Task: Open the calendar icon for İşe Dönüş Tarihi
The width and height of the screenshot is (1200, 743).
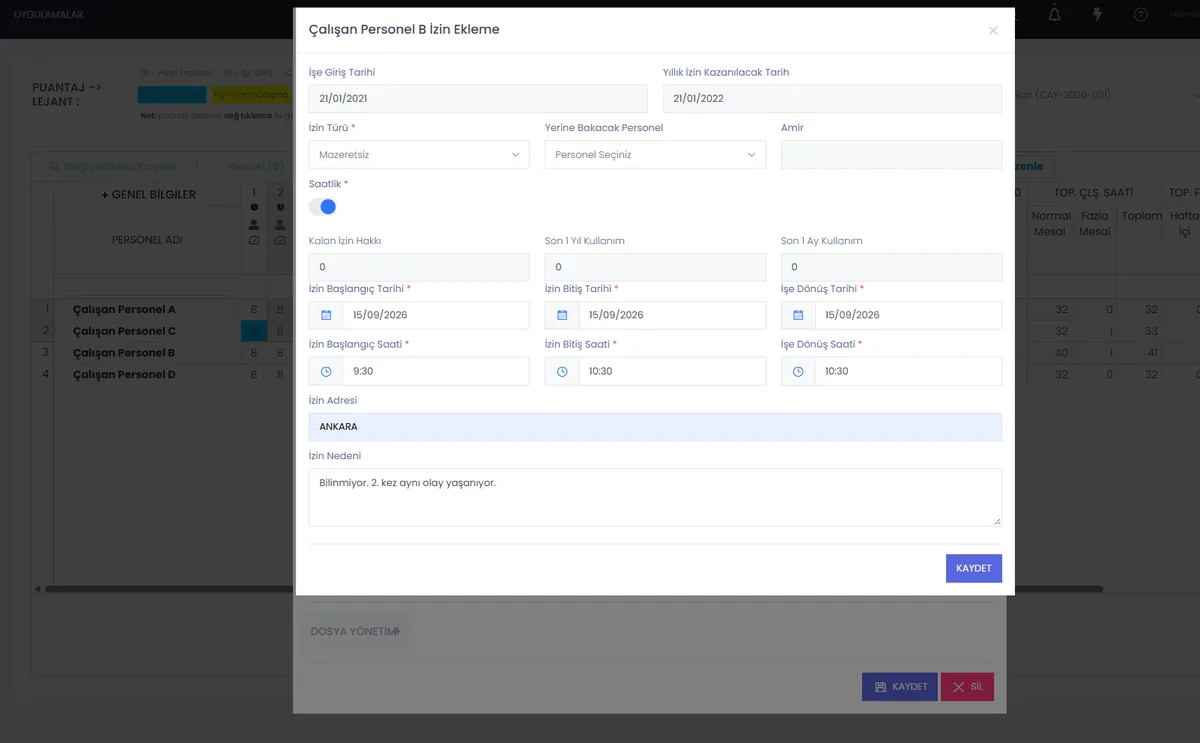Action: click(x=798, y=315)
